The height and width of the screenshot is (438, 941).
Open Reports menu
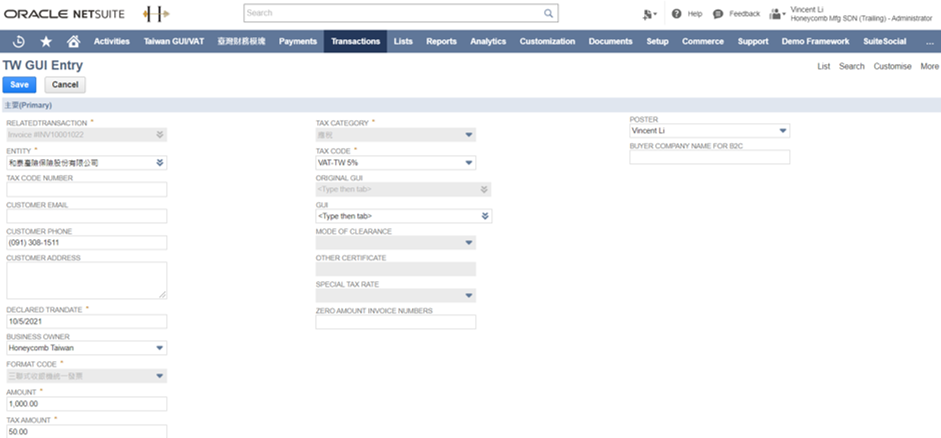442,41
